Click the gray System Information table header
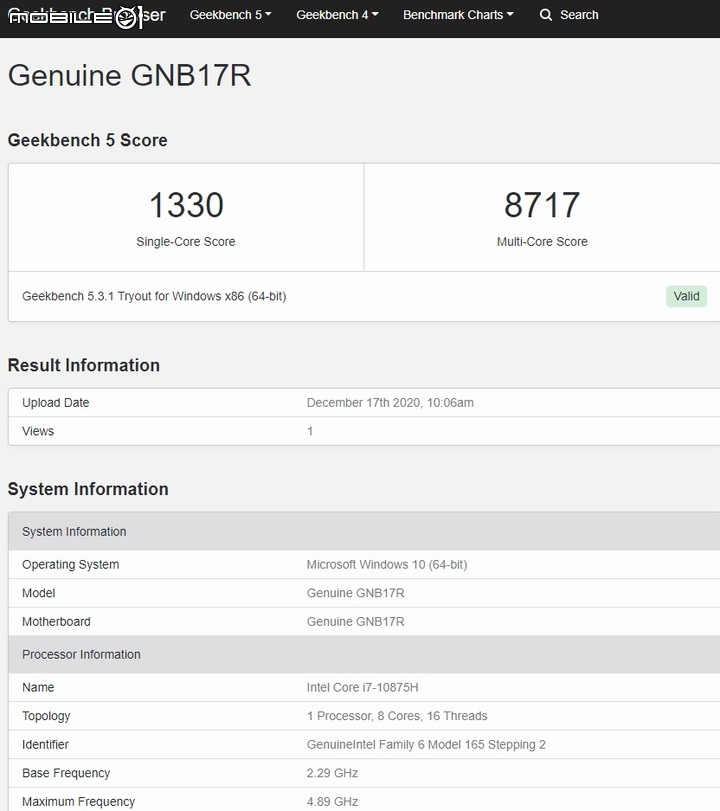This screenshot has height=811, width=720. [x=364, y=532]
